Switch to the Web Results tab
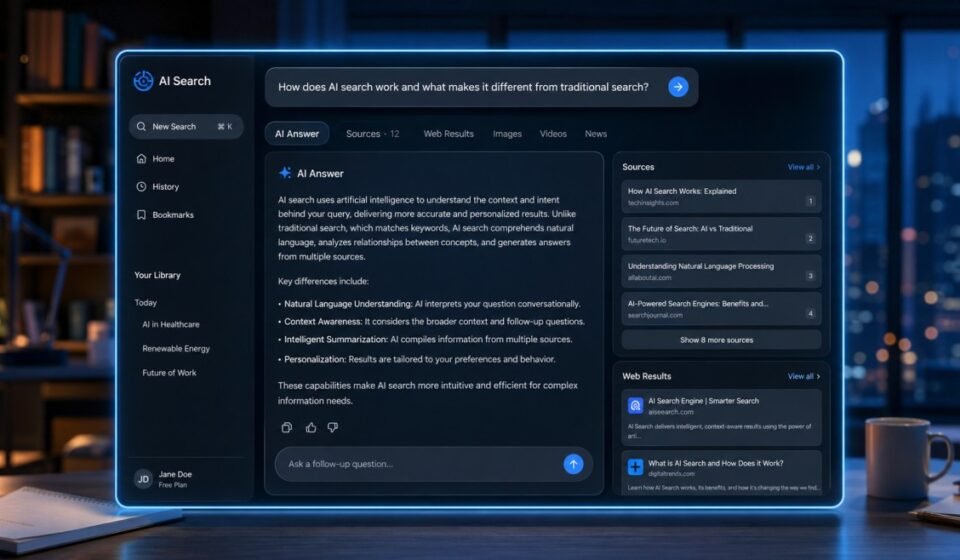The width and height of the screenshot is (960, 560). point(449,133)
